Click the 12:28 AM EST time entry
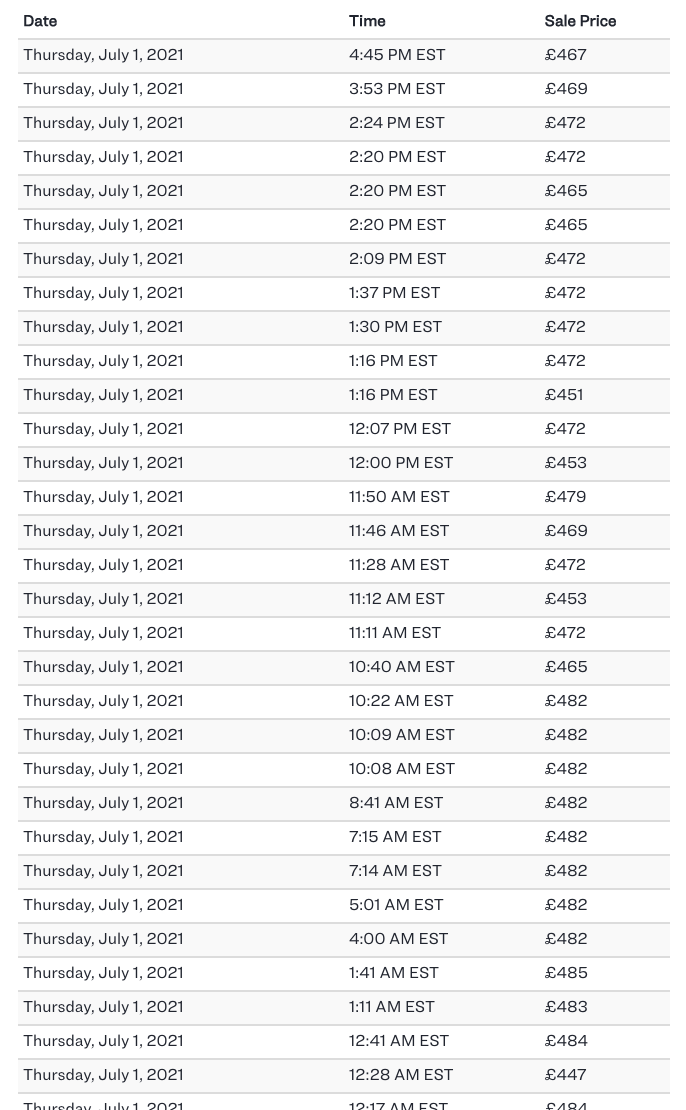This screenshot has width=686, height=1110. [x=401, y=1075]
